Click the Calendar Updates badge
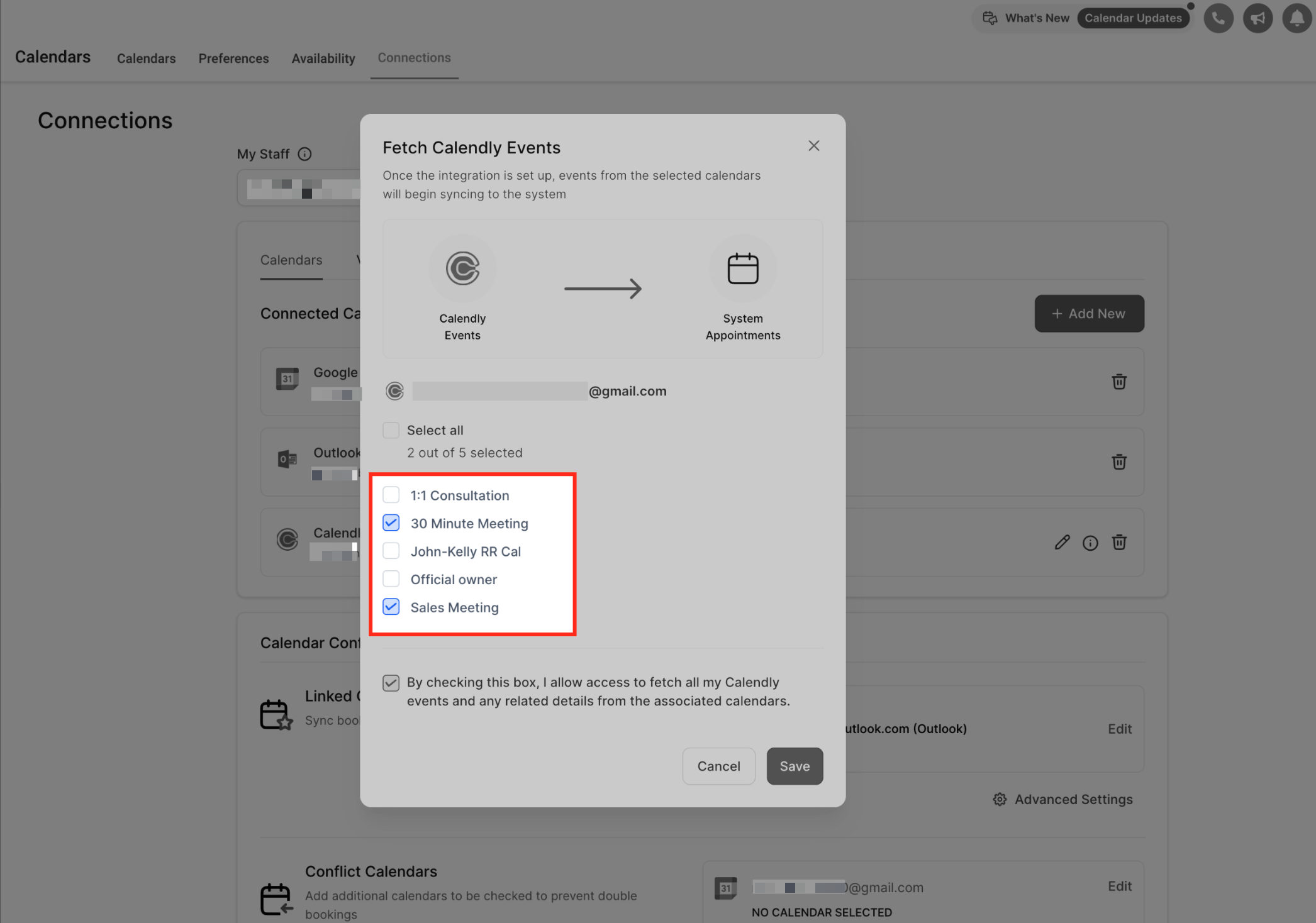The image size is (1316, 923). click(1132, 18)
